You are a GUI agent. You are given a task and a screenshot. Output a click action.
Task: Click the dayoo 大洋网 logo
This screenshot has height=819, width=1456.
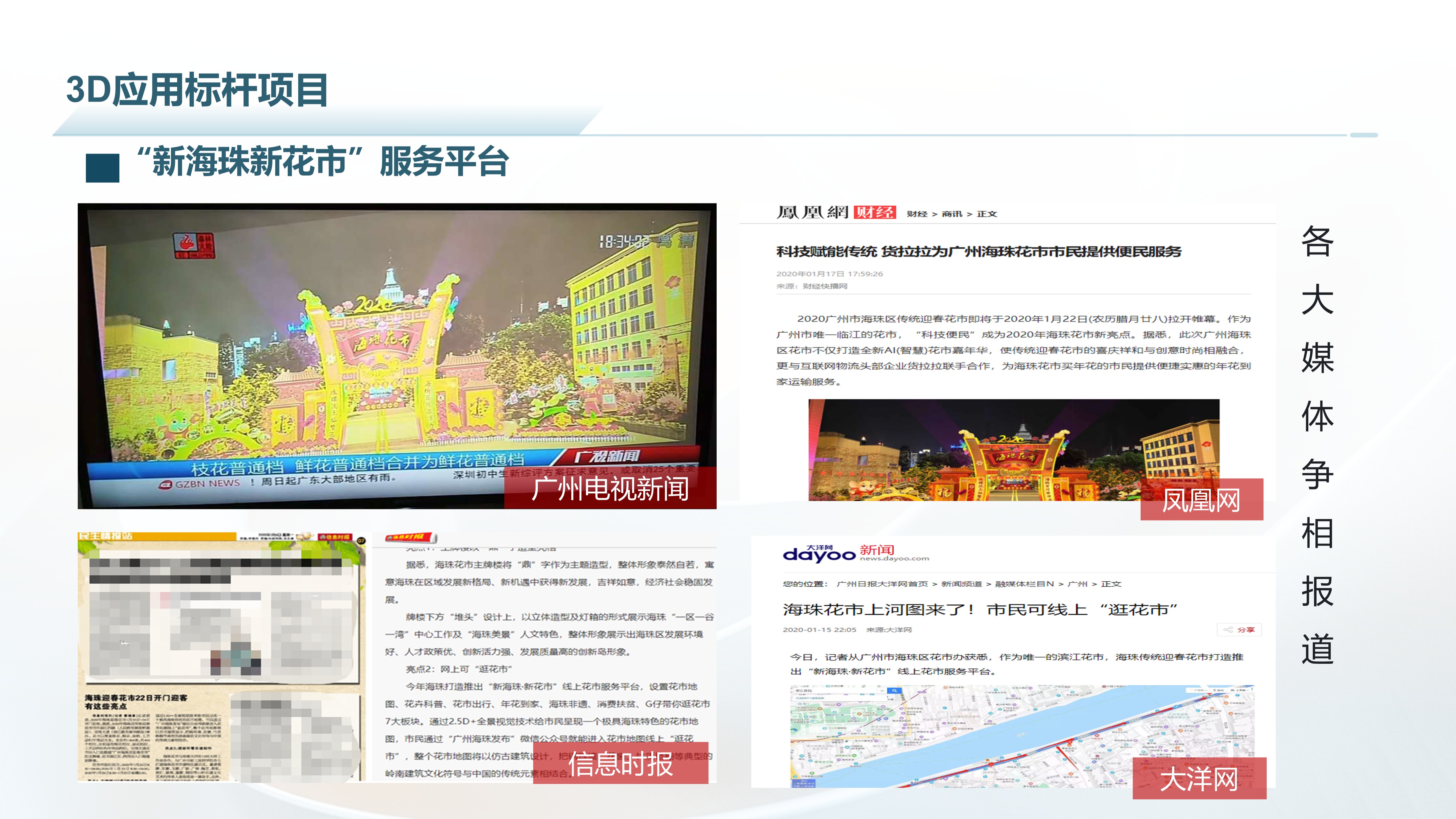[819, 554]
